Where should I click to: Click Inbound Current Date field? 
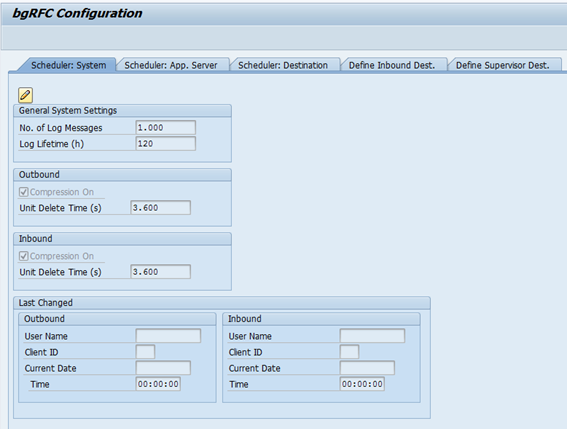coord(367,368)
